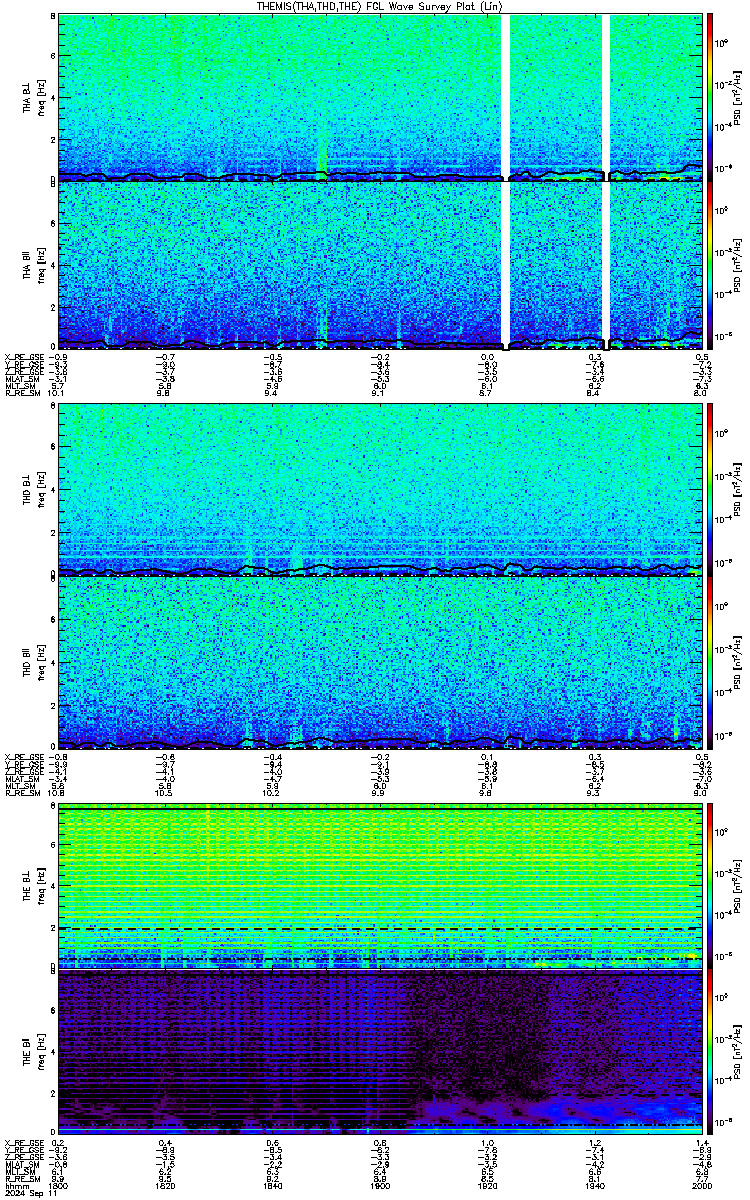The image size is (750, 1200).
Task: Click X_RE_GSE label under the THE panels
Action: pos(22,1142)
